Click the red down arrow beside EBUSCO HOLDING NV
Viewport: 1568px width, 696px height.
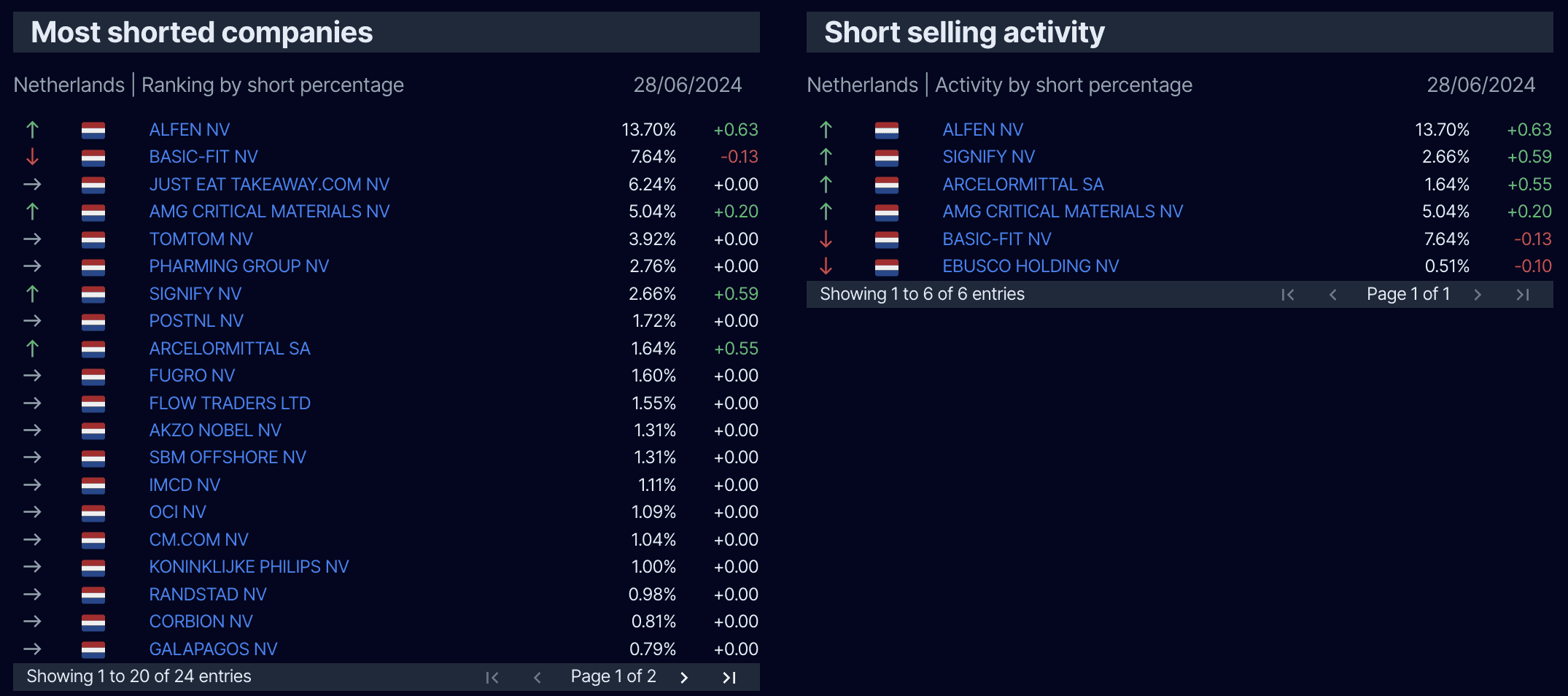coord(826,266)
